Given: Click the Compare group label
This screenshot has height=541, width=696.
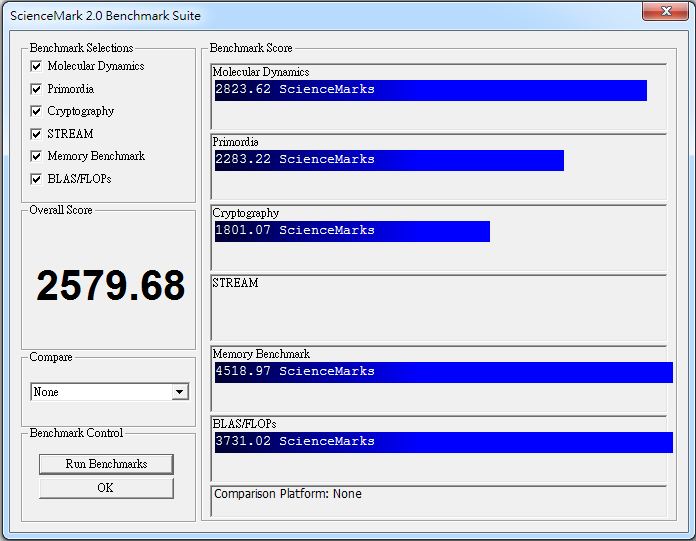Looking at the screenshot, I should pyautogui.click(x=51, y=357).
